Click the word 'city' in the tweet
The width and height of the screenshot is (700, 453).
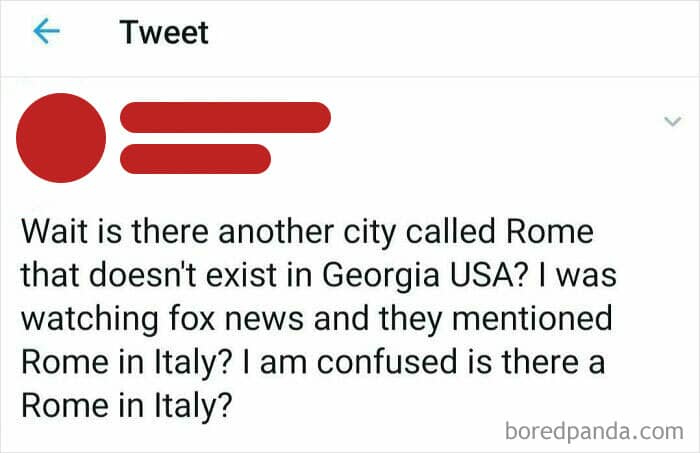point(369,233)
